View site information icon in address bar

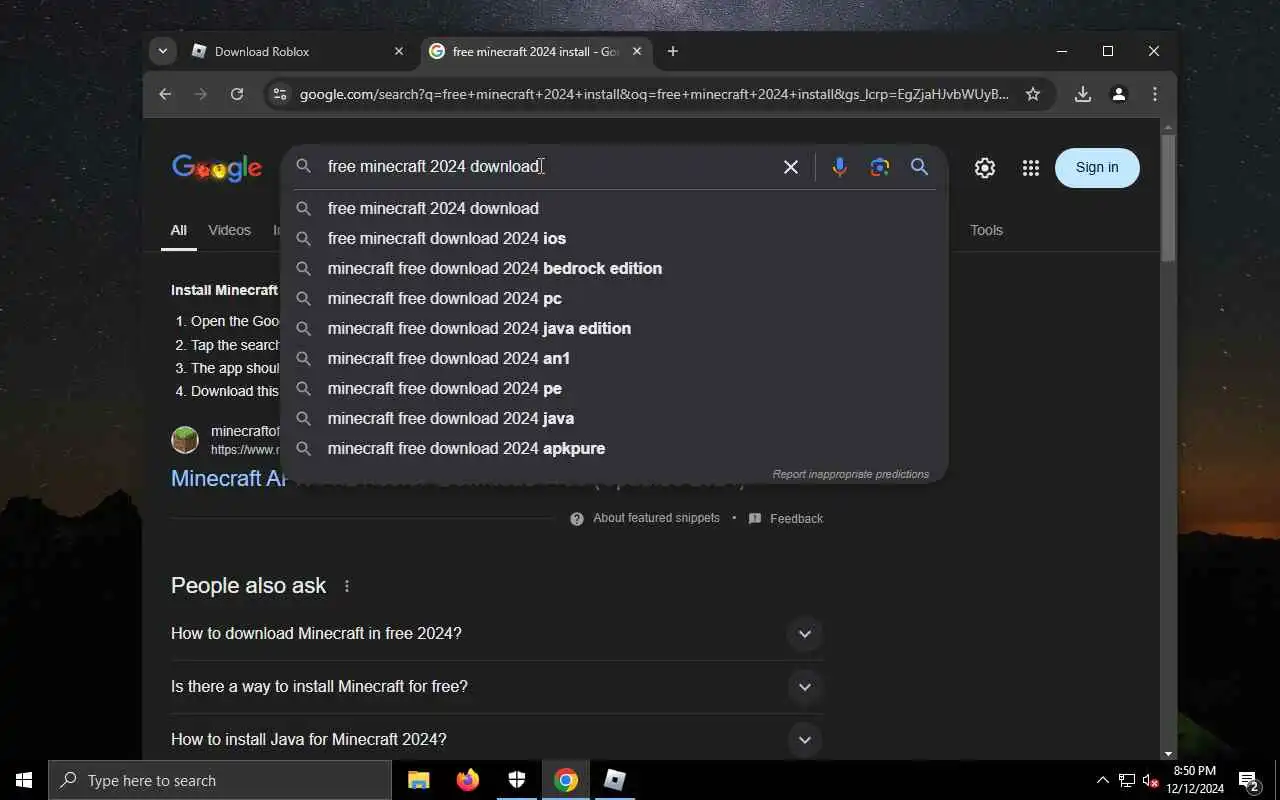click(280, 94)
